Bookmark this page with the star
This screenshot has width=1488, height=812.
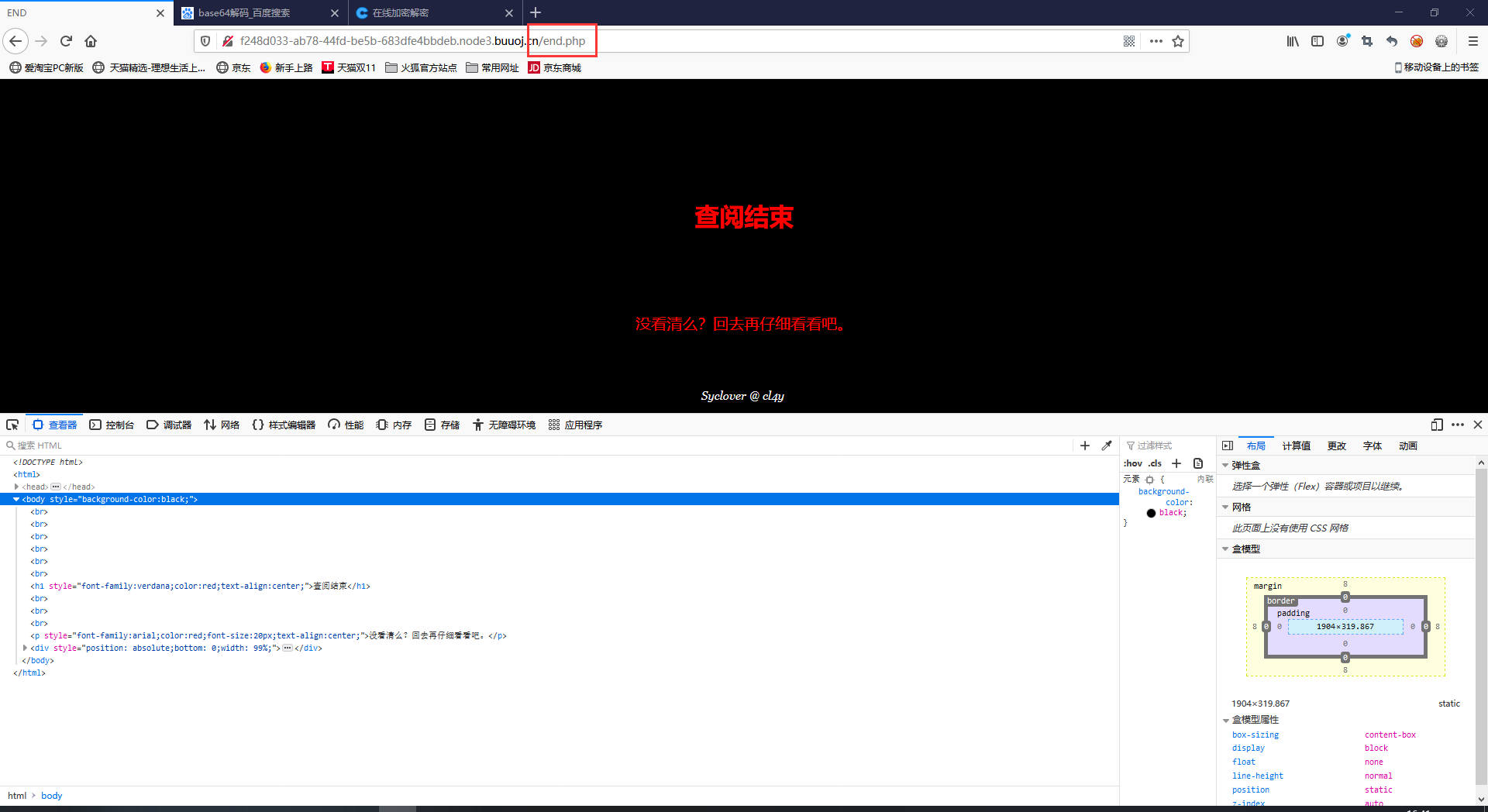[1178, 41]
